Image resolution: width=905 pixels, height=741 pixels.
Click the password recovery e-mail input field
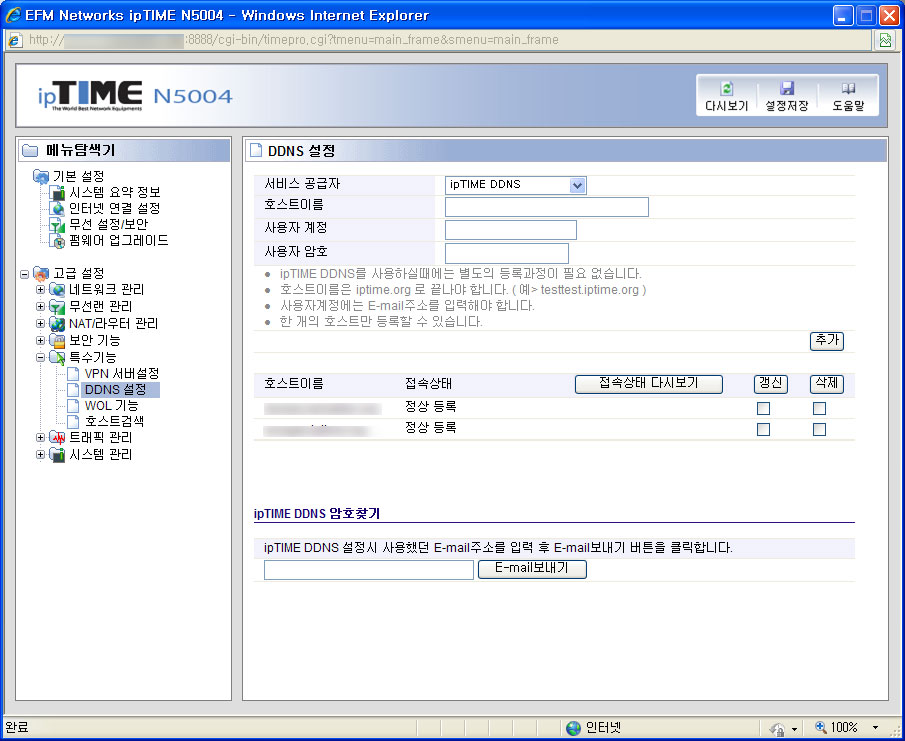pyautogui.click(x=369, y=570)
